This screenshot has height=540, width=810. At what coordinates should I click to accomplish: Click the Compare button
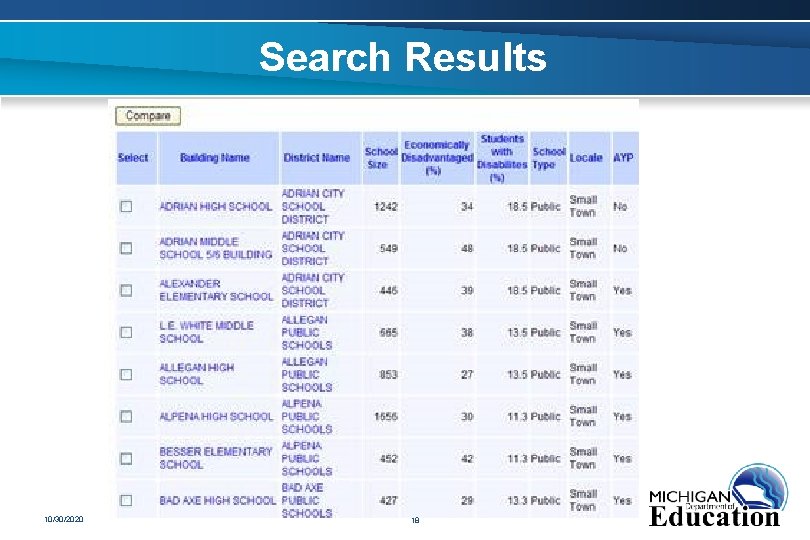(x=148, y=116)
